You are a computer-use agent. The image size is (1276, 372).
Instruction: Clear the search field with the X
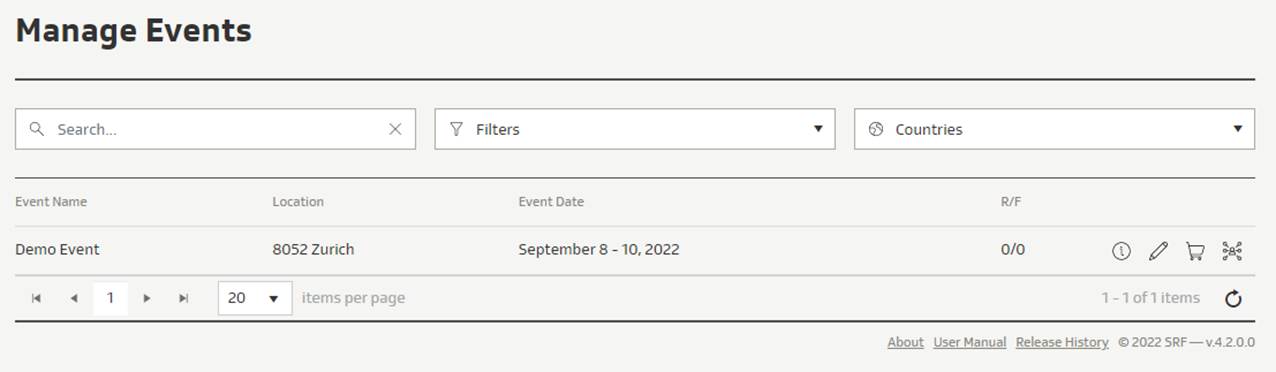coord(395,129)
